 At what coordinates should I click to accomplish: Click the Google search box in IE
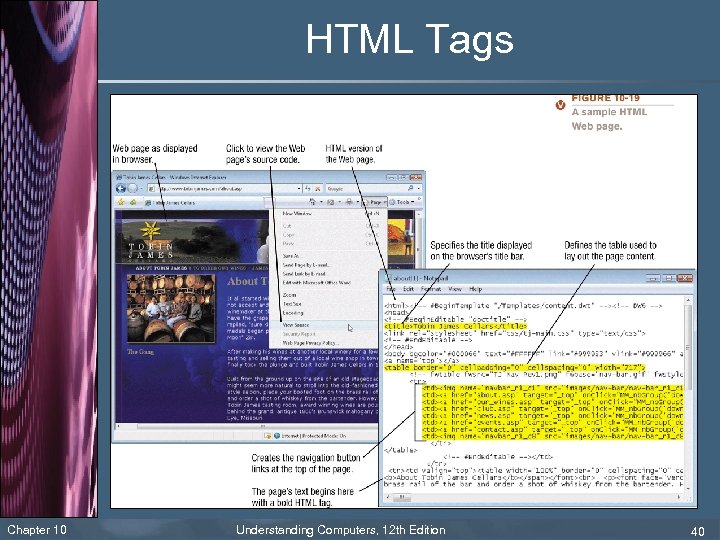point(365,189)
